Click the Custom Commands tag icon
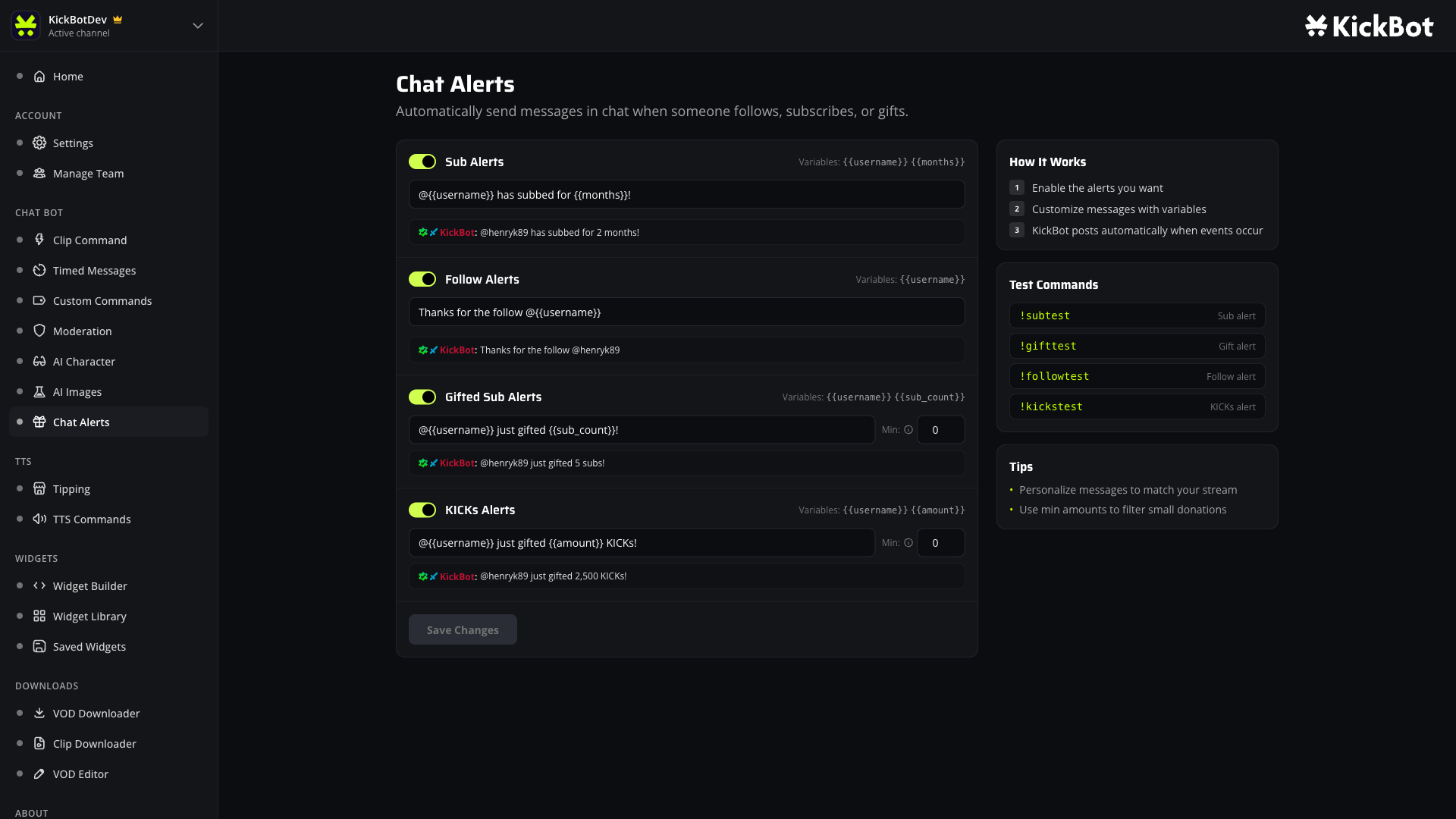The image size is (1456, 819). point(39,301)
